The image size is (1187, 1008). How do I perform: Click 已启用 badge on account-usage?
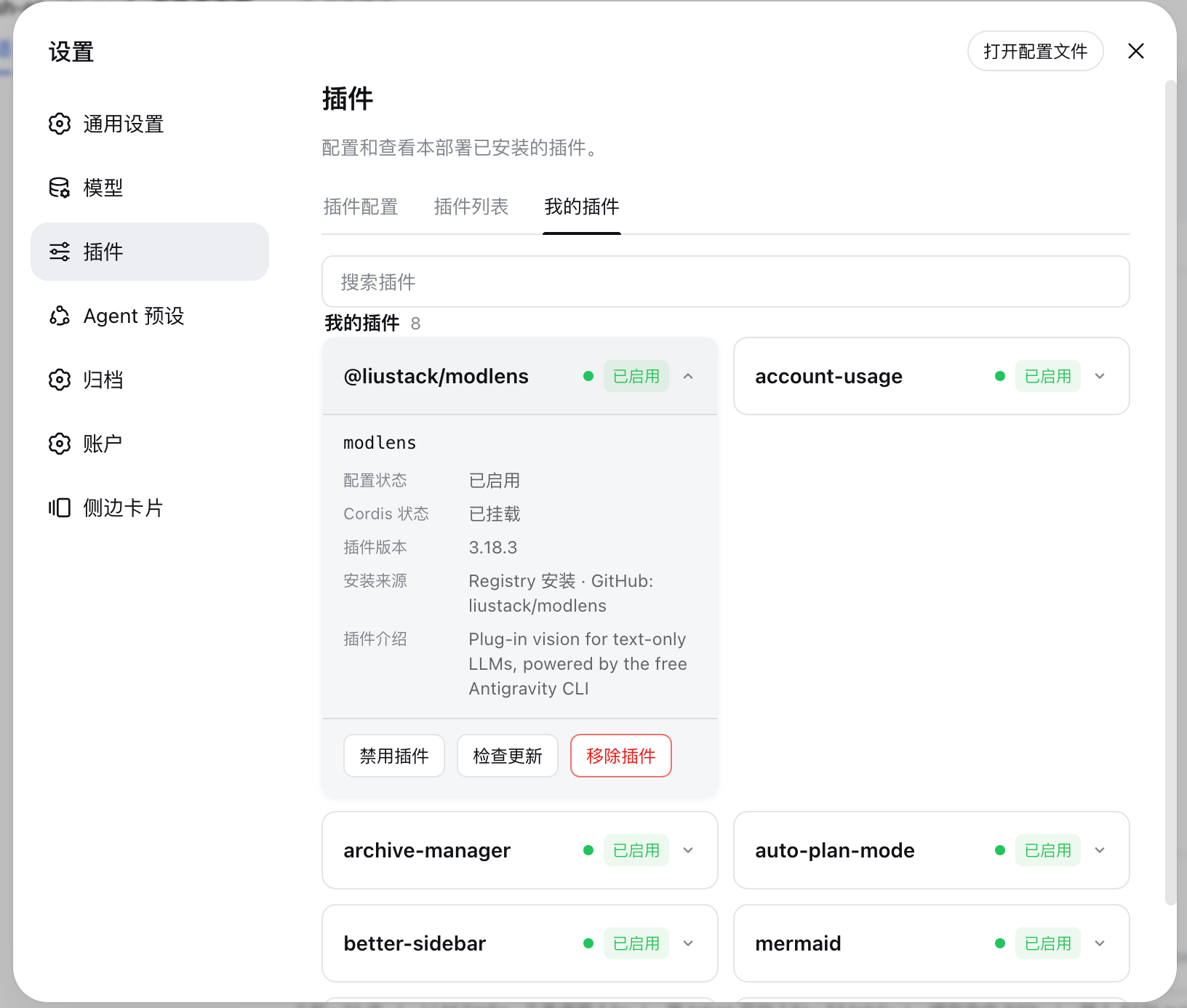tap(1048, 376)
